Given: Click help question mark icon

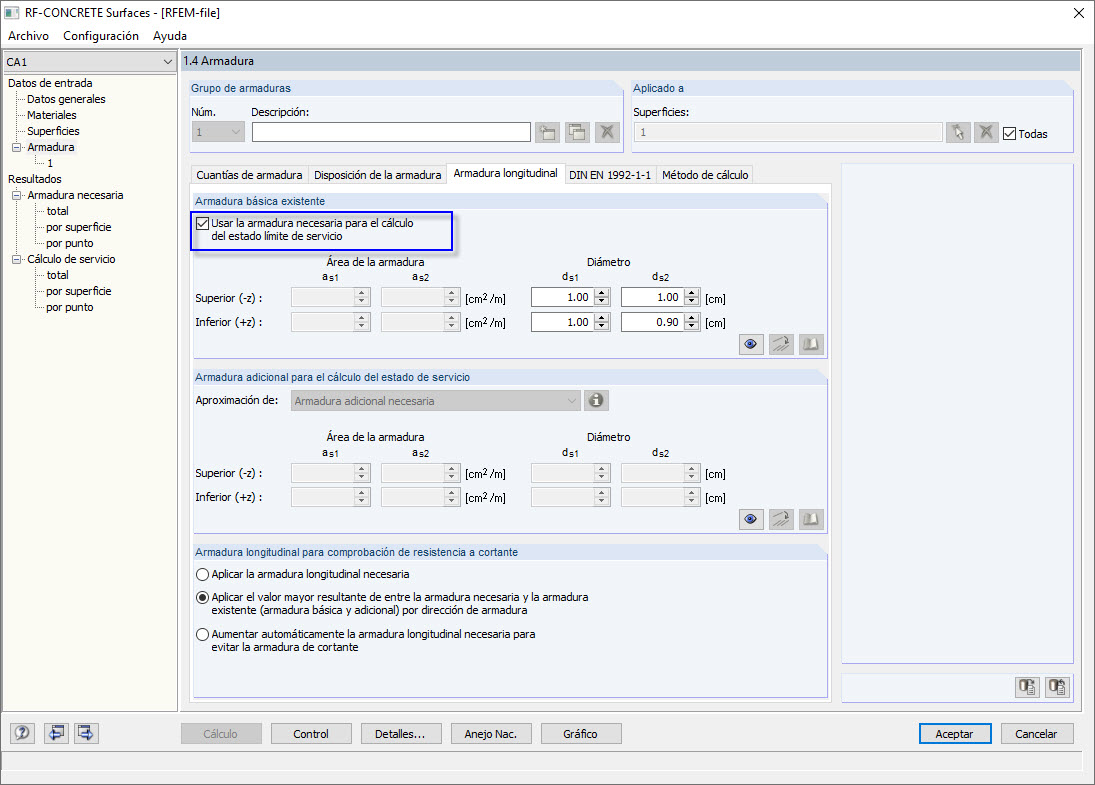Looking at the screenshot, I should tap(22, 733).
